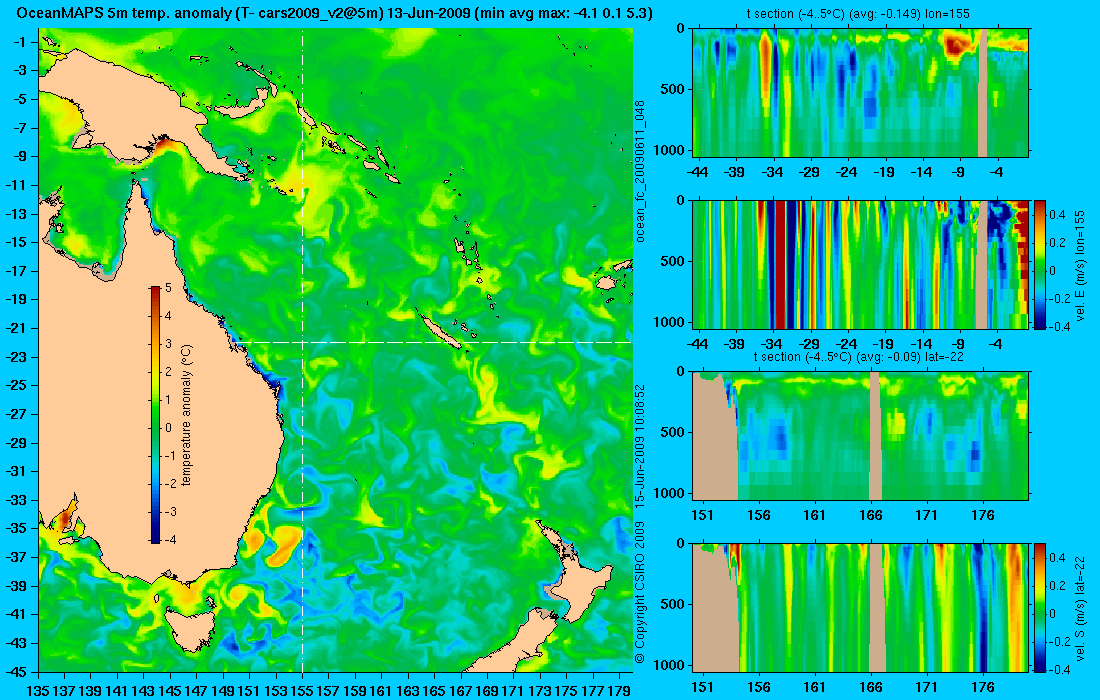
Task: Click latitude axis tick '-21' on main map
Action: coord(18,328)
